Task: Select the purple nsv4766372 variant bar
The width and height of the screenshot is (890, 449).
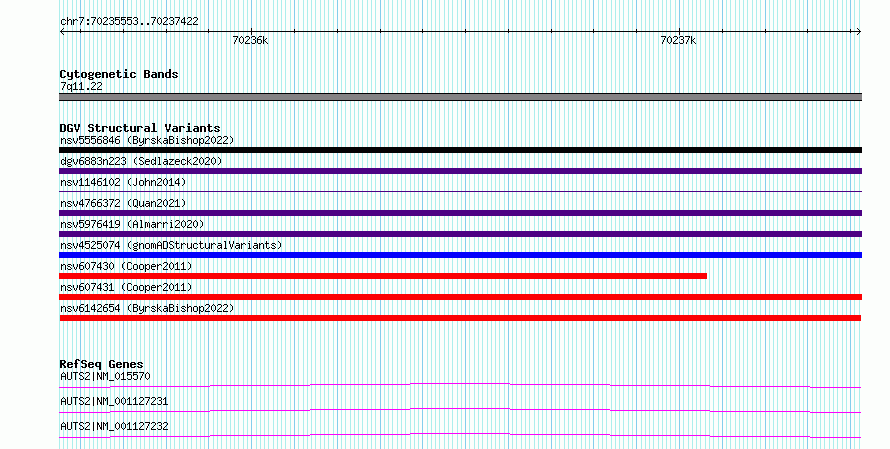Action: coord(460,213)
